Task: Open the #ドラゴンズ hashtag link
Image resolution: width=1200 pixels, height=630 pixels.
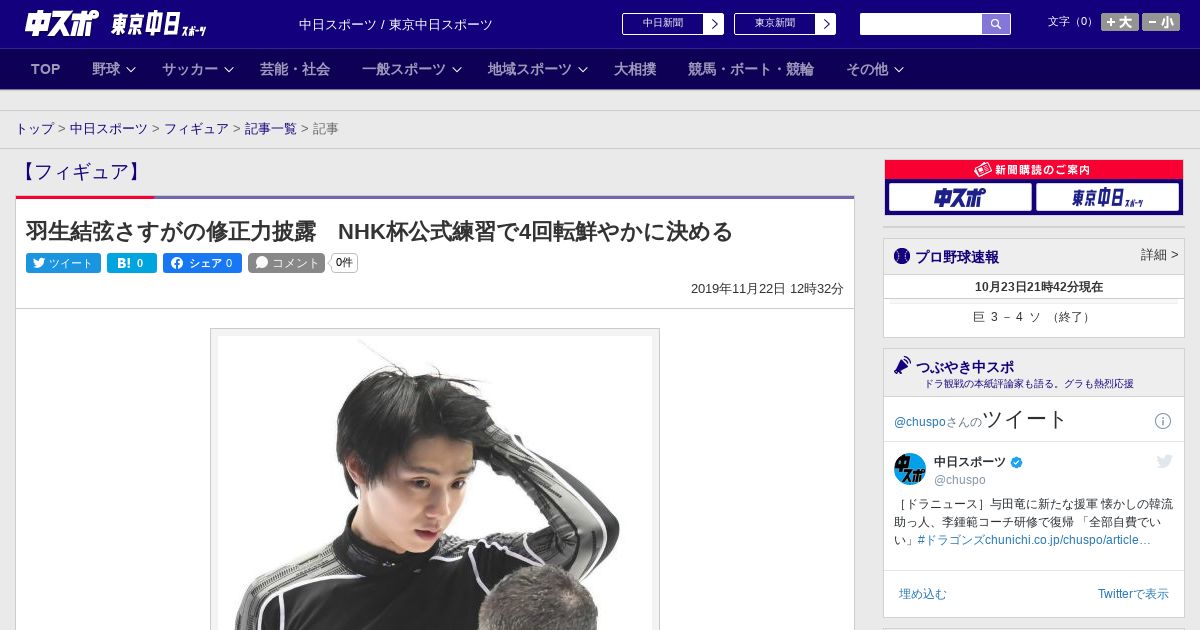Action: [951, 540]
